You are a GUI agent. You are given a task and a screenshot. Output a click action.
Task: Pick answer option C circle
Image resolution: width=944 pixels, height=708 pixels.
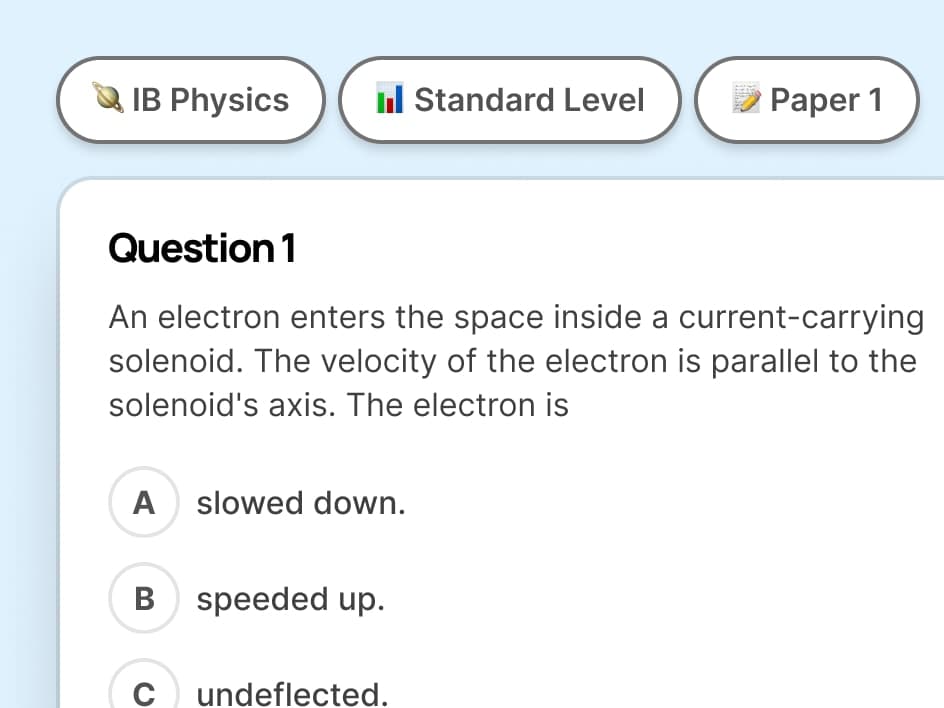coord(143,693)
